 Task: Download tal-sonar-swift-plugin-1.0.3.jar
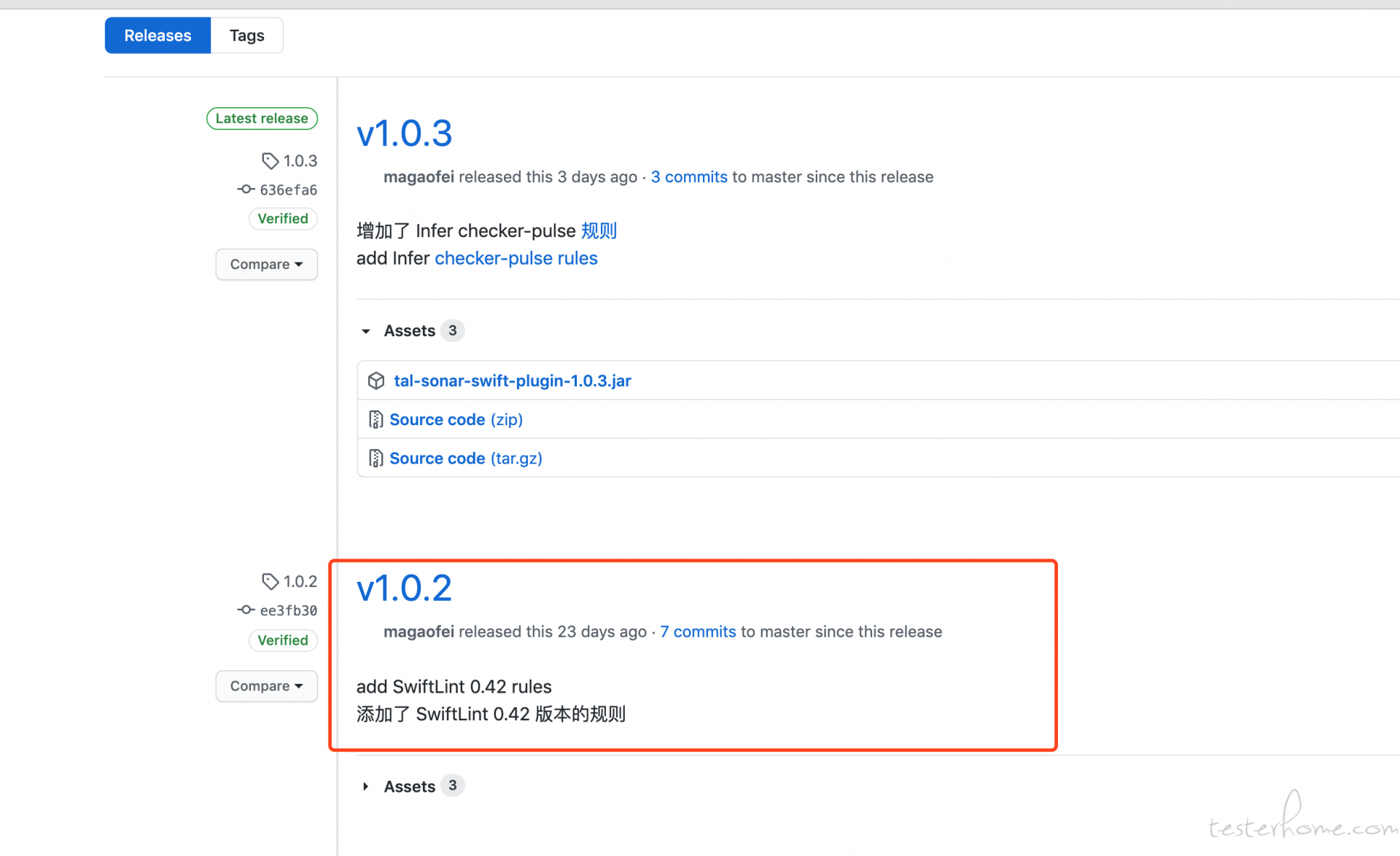(513, 381)
